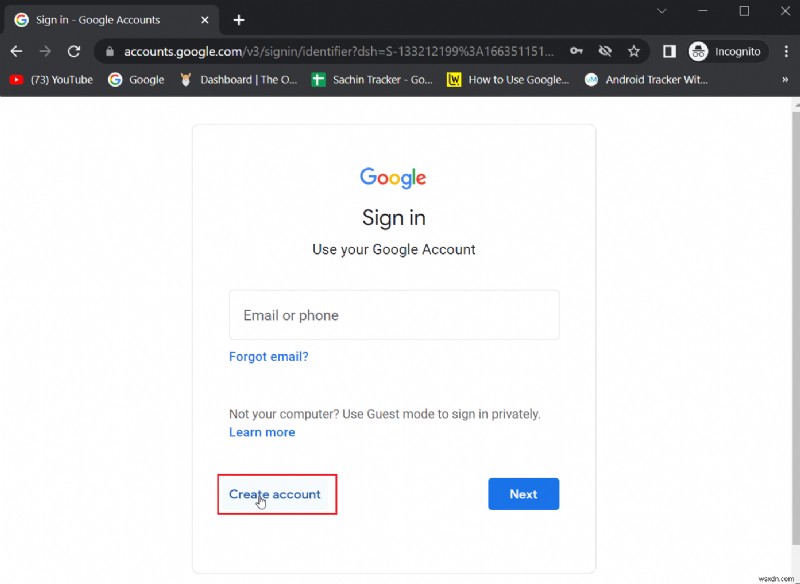This screenshot has width=800, height=584.
Task: Open the Forgot email link
Action: point(268,356)
